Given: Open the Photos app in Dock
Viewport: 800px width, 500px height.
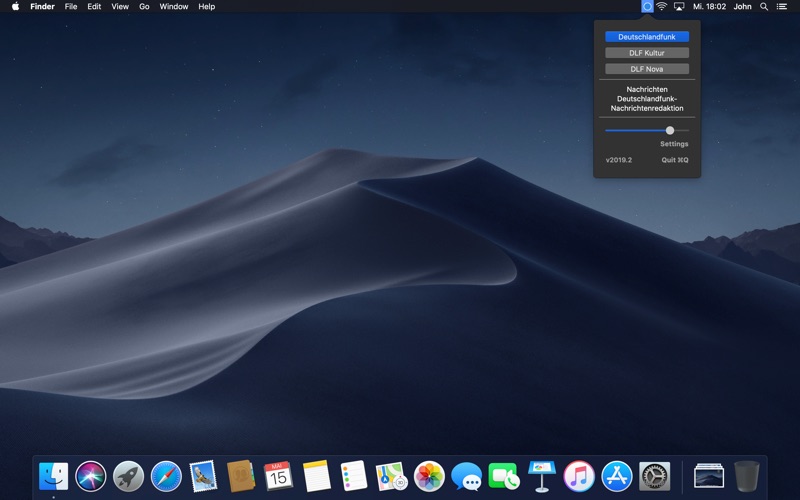Looking at the screenshot, I should click(429, 476).
